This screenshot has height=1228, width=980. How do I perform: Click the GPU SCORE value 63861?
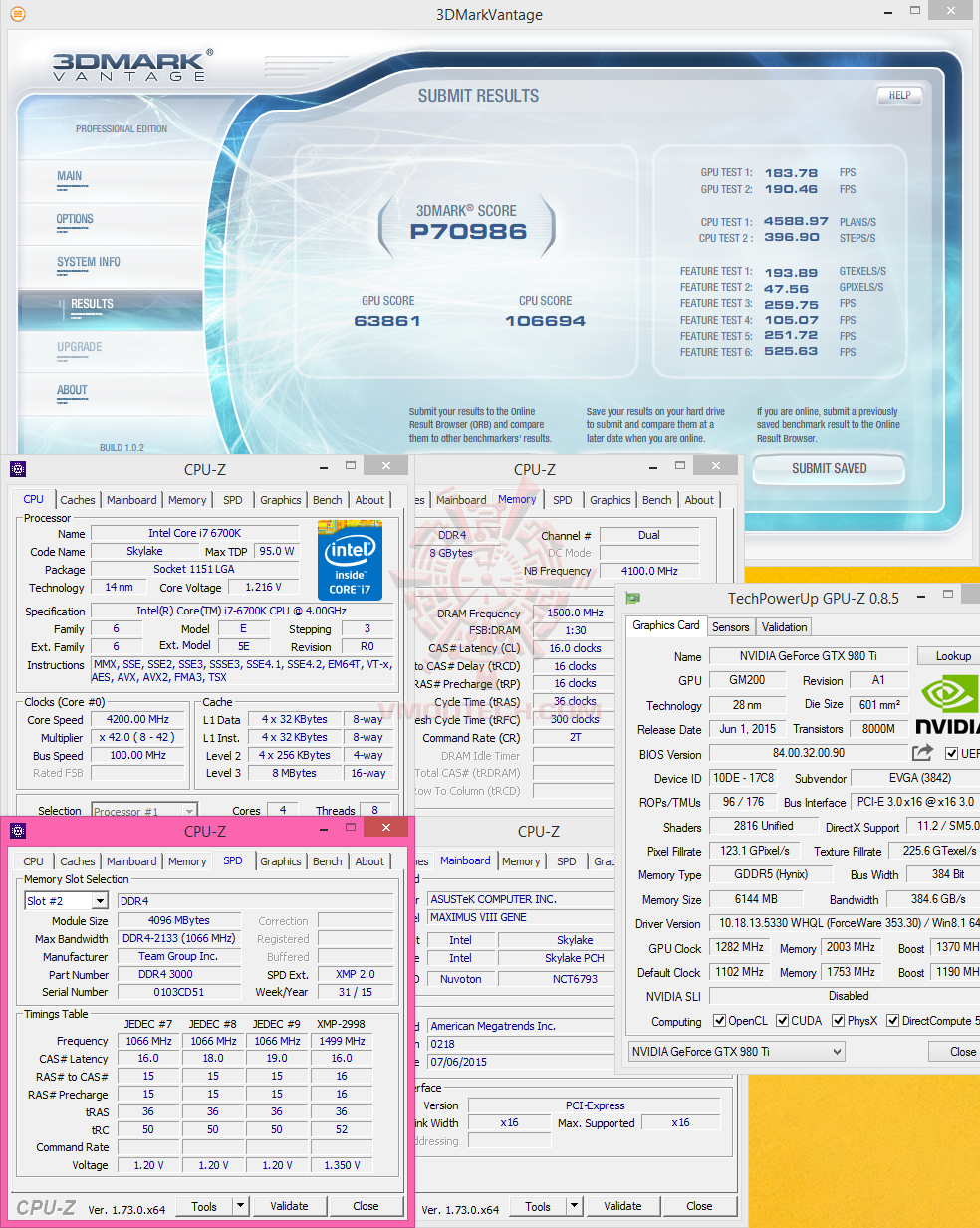387,321
